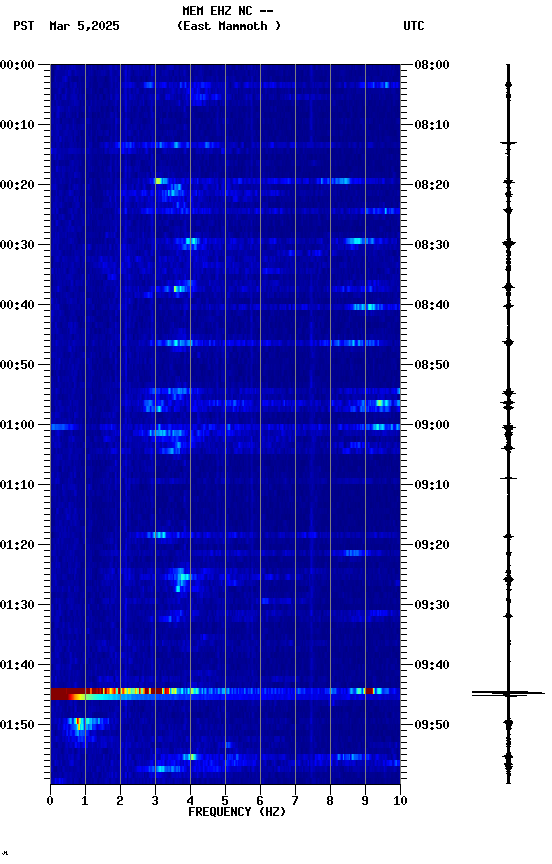Viewport: 552px width, 864px height.
Task: Click the frequency tick label '2'
Action: coord(120,801)
